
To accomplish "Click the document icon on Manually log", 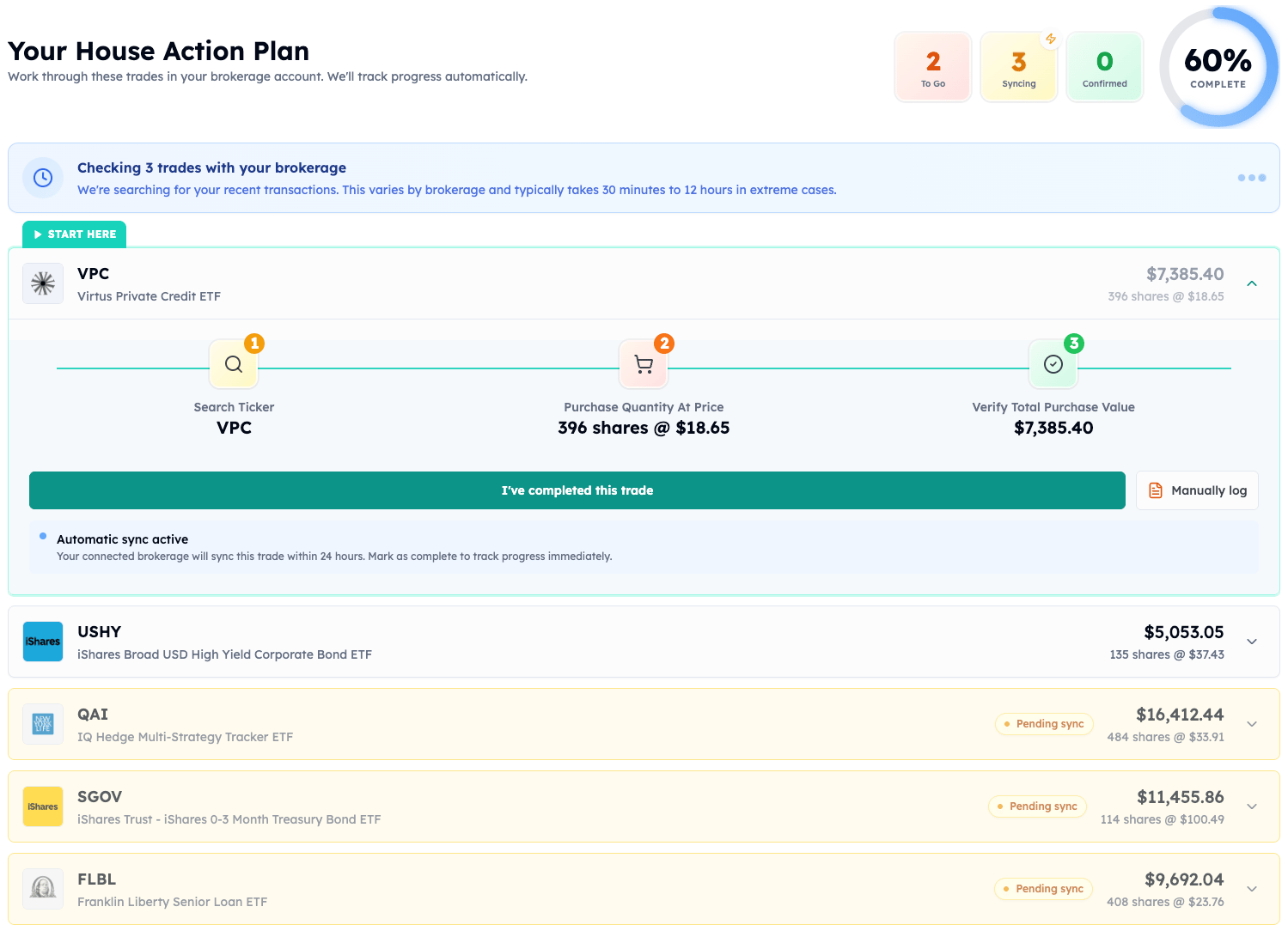I will (1156, 490).
